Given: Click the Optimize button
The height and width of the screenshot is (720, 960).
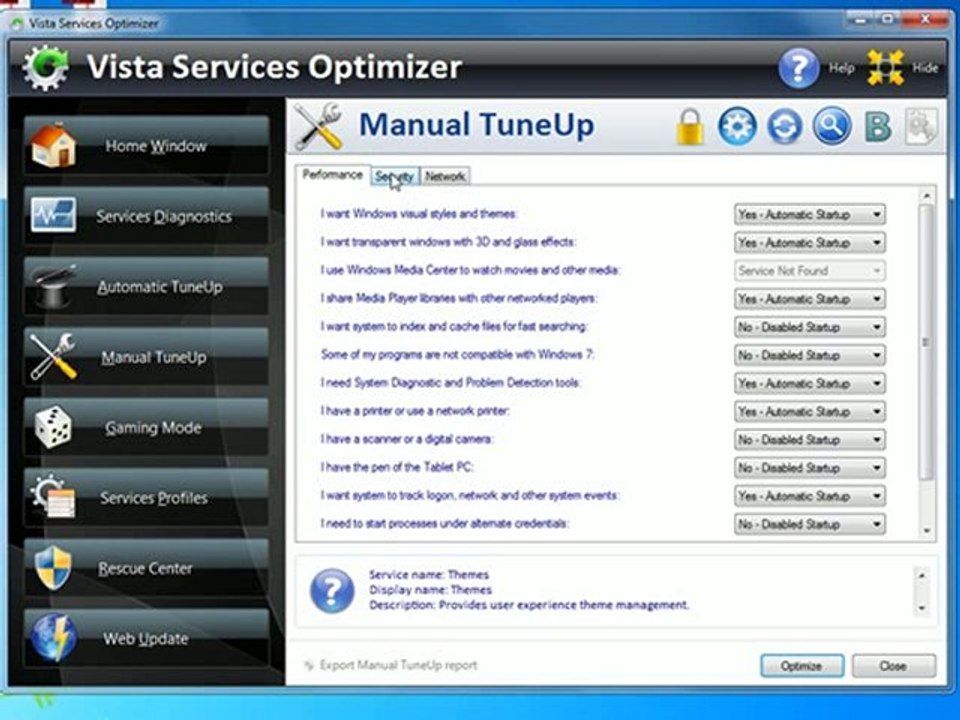Looking at the screenshot, I should [801, 666].
